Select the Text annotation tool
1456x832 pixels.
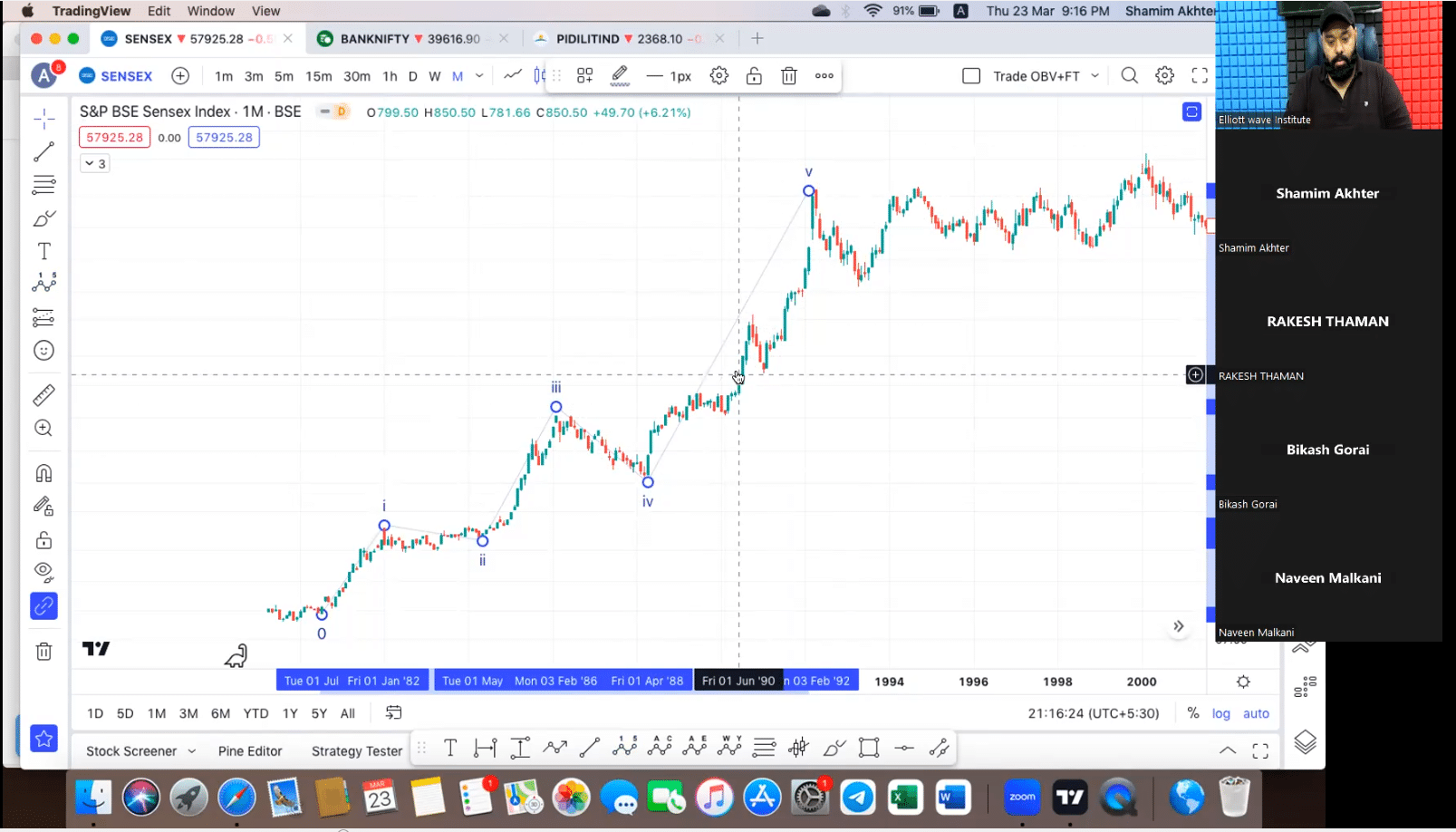[x=43, y=251]
